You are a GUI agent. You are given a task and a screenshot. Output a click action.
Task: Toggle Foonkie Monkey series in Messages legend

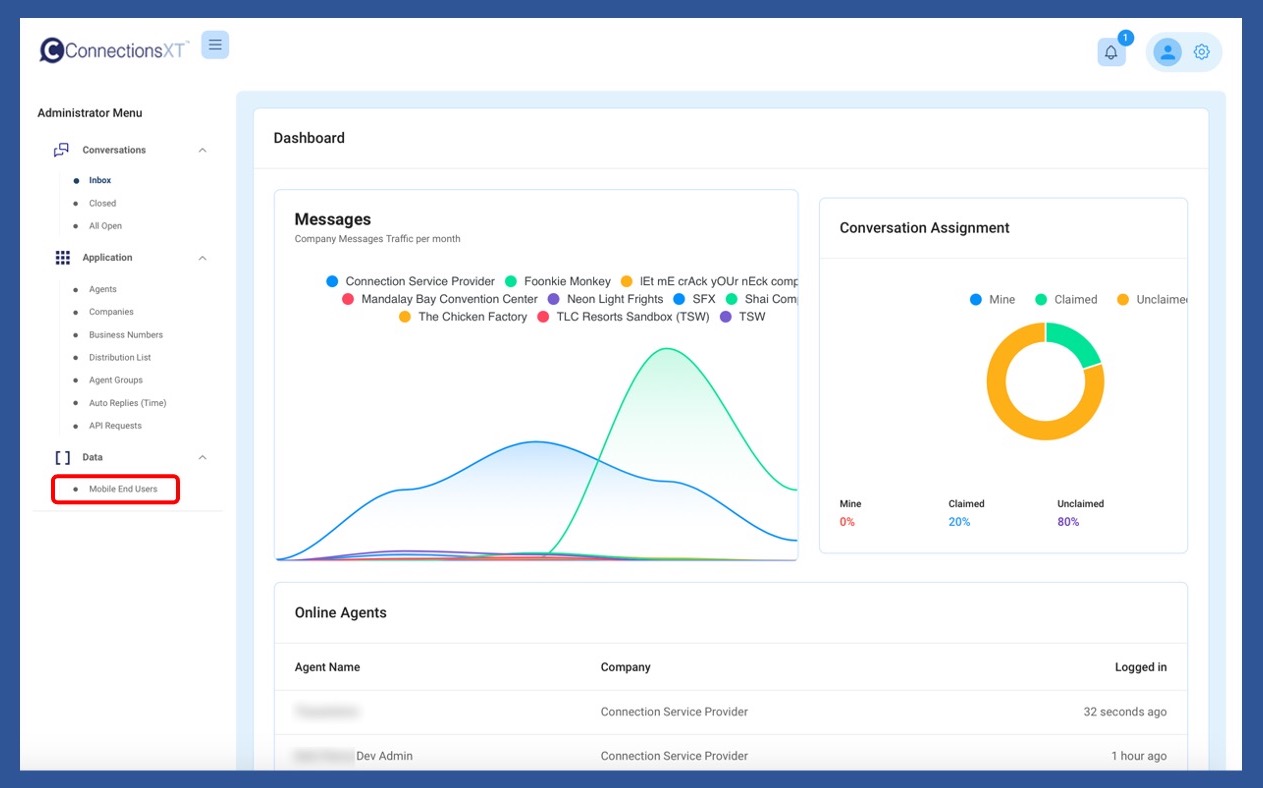(x=566, y=282)
